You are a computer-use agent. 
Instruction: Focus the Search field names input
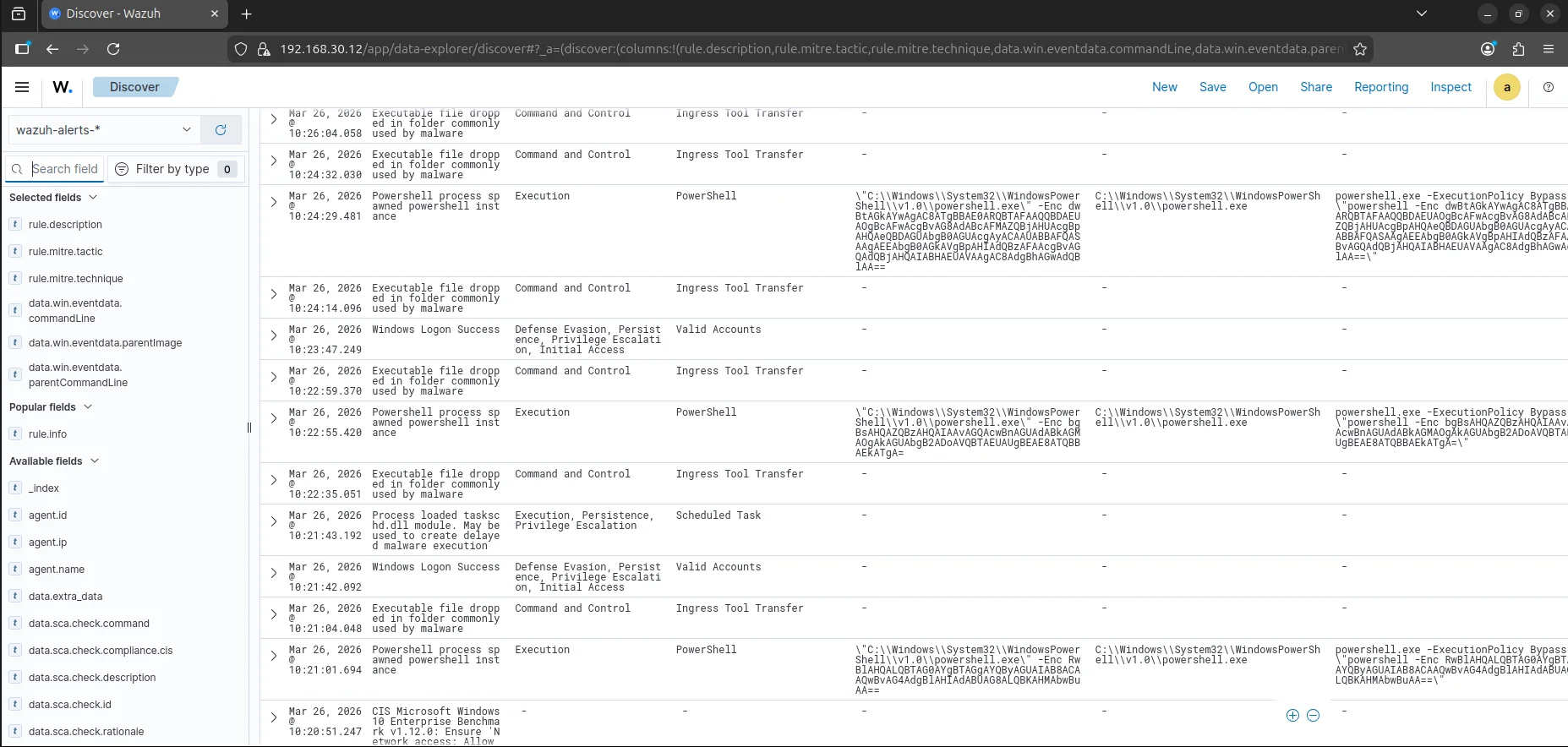pyautogui.click(x=64, y=169)
